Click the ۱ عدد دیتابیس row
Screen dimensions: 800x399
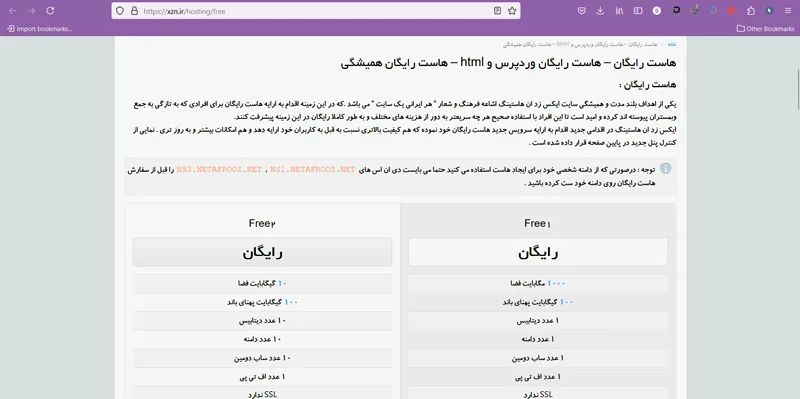click(538, 321)
